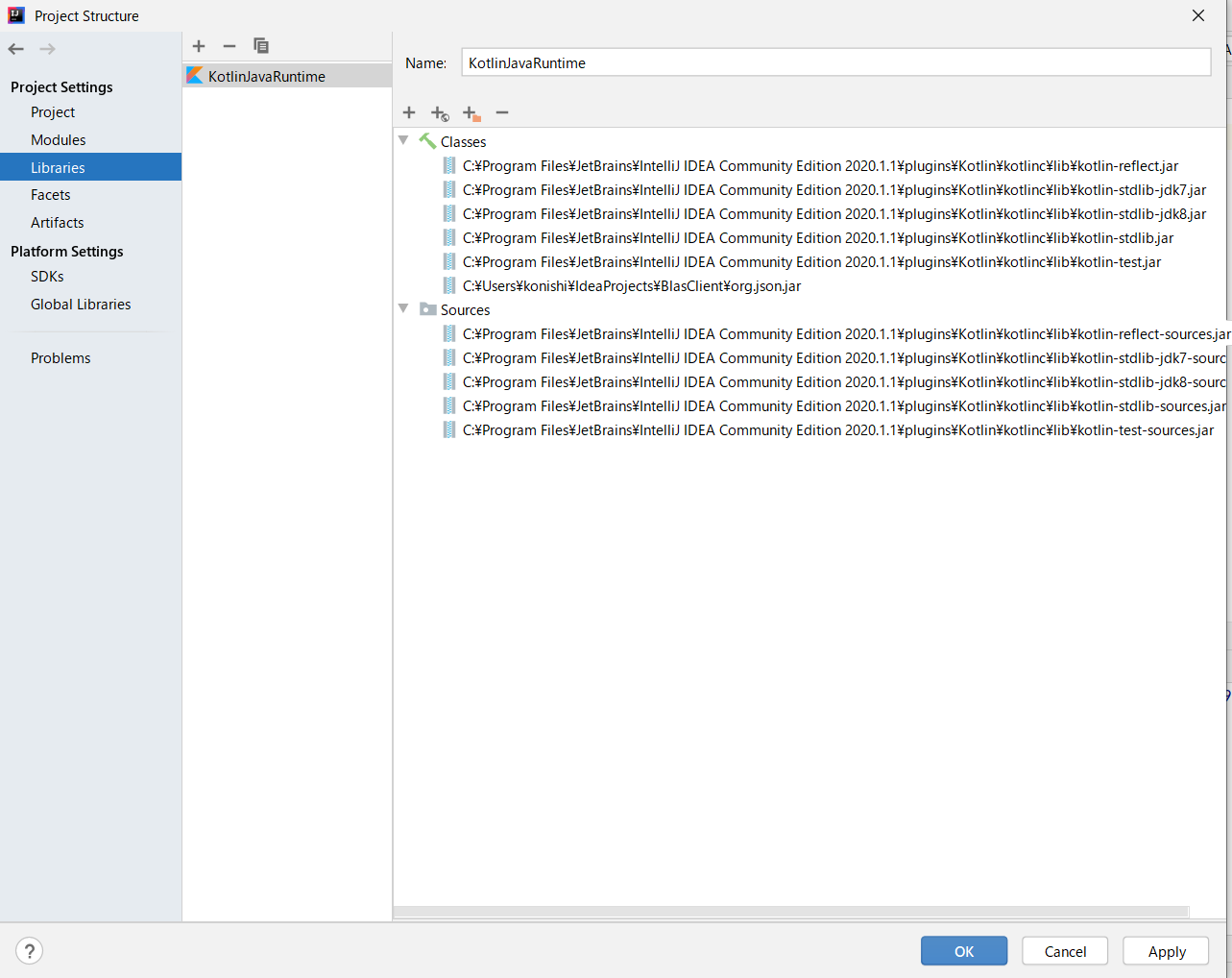This screenshot has width=1232, height=978.
Task: Select kotlin-stdlib-jdk8.jar under Classes
Action: 833,213
